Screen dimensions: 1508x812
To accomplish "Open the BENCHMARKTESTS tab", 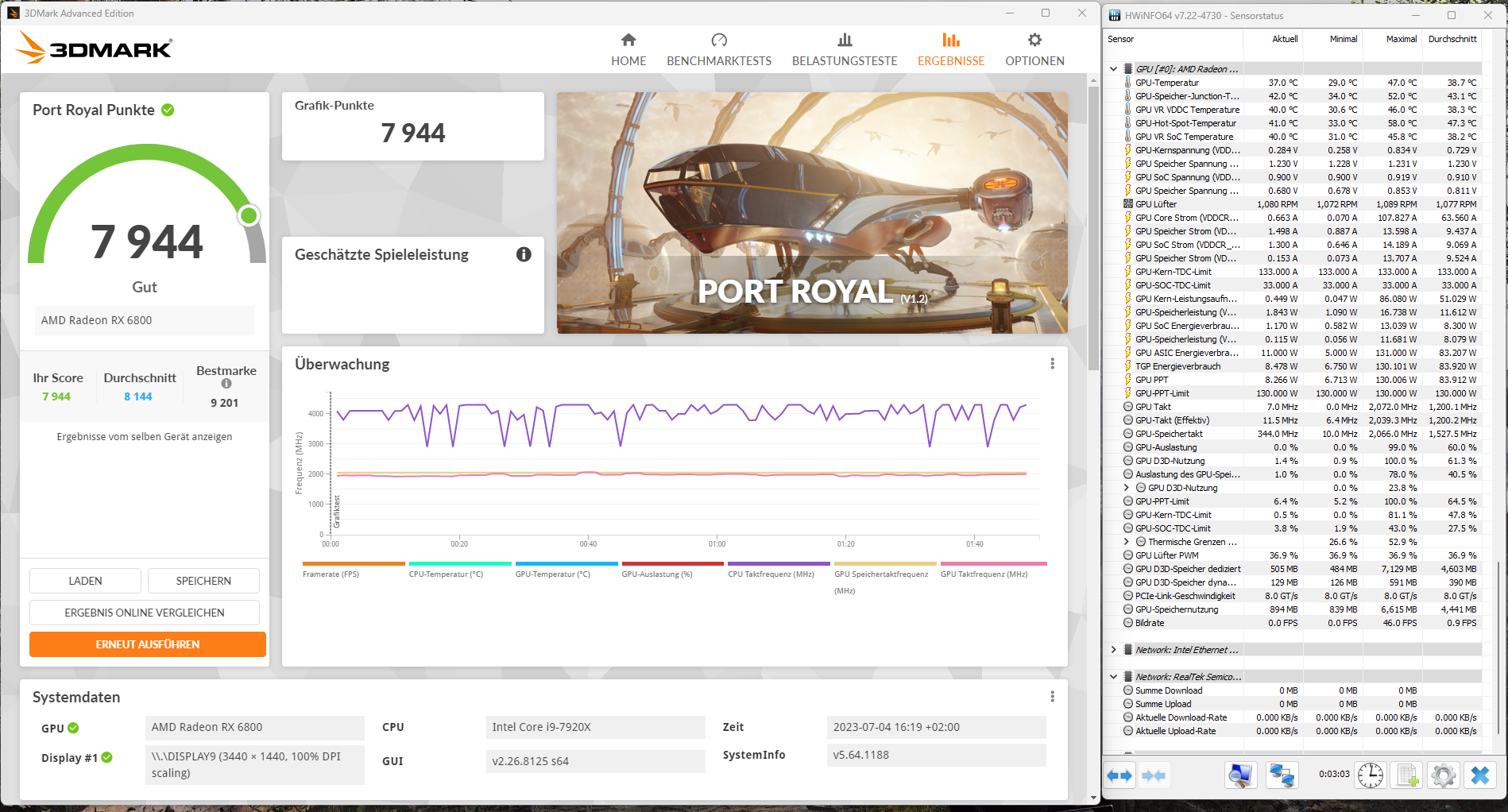I will click(x=719, y=50).
